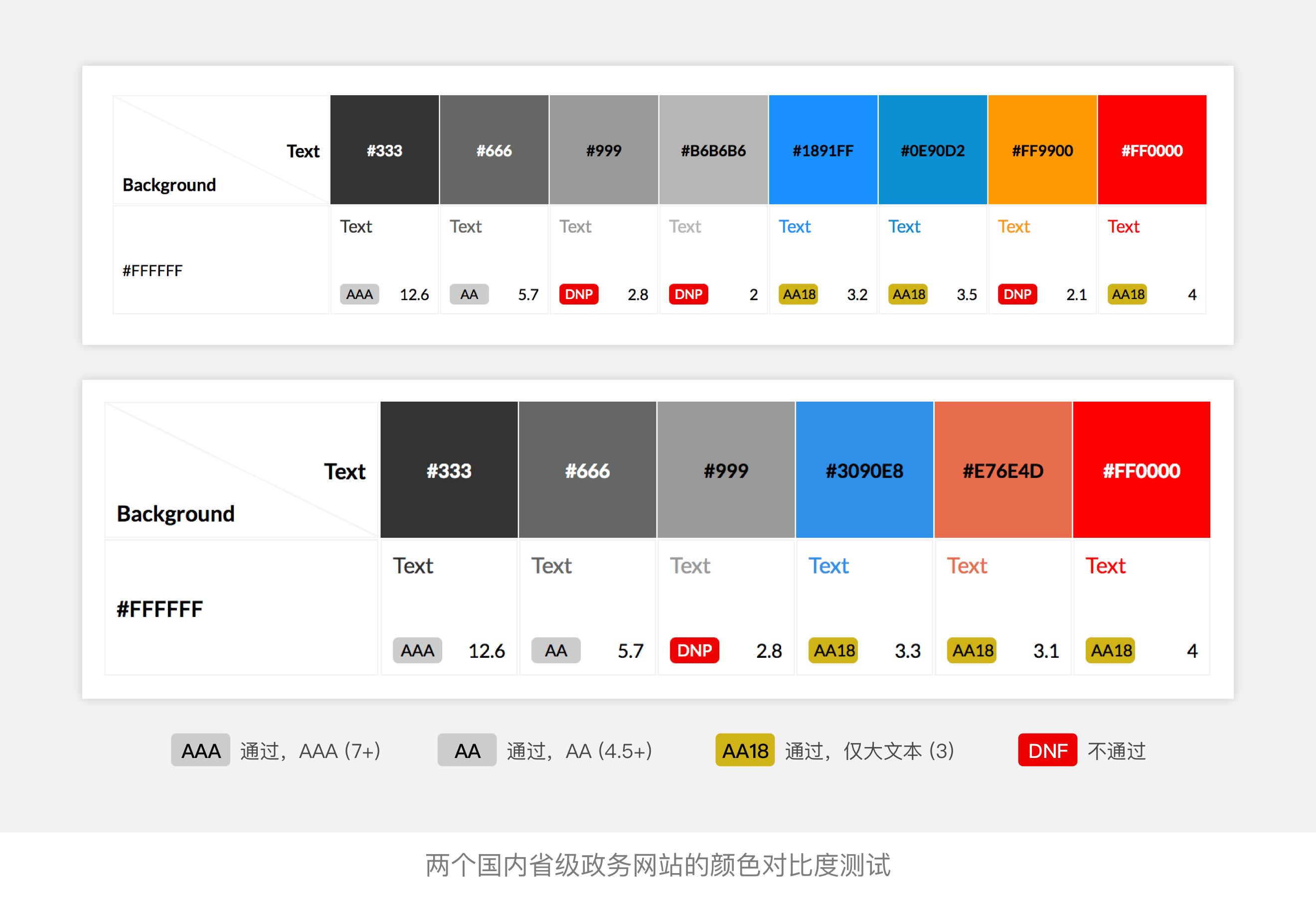Click the #0E90D2 blue swatch

pyautogui.click(x=932, y=150)
